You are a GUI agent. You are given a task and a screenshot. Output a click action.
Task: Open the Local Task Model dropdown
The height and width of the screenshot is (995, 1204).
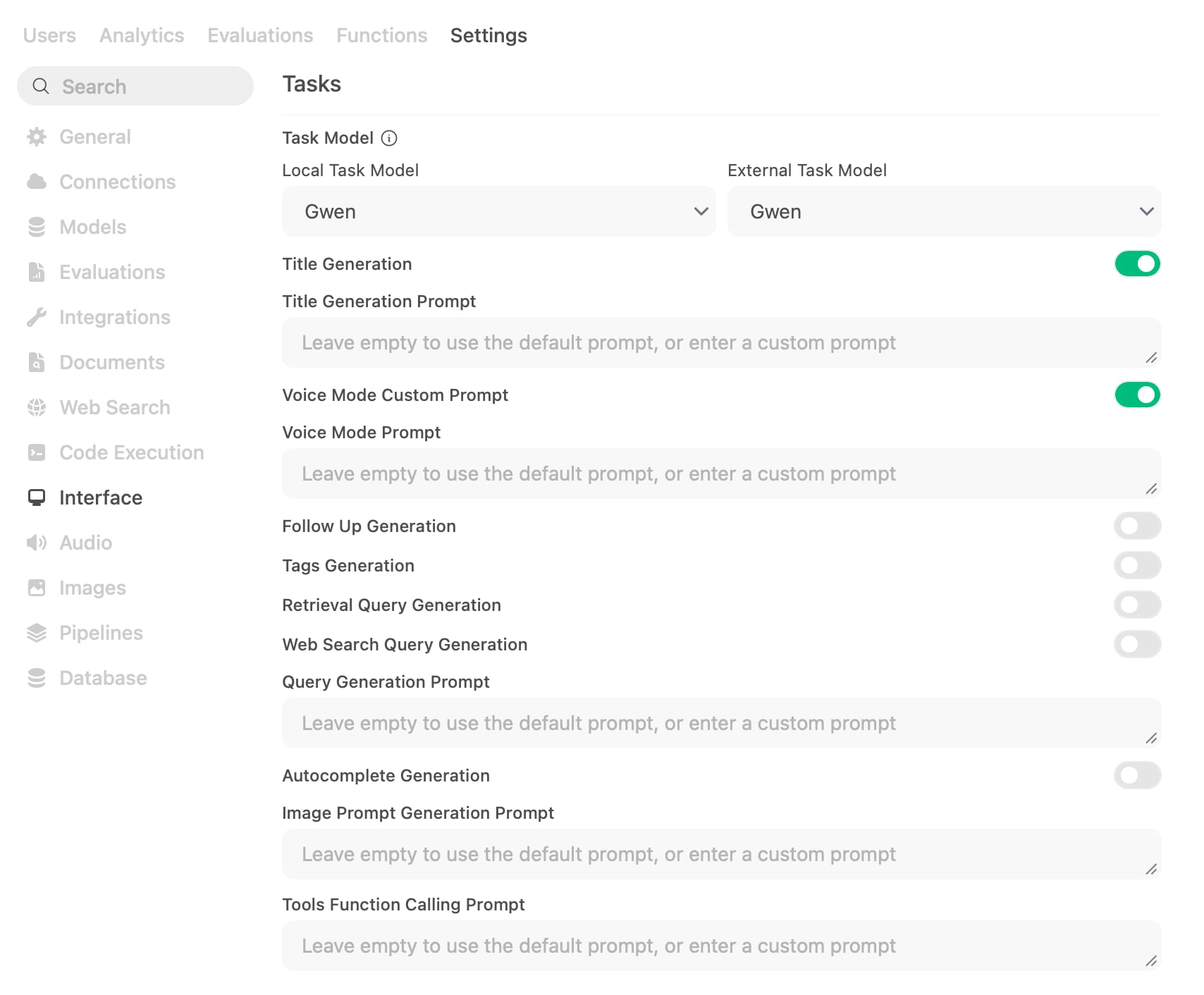pos(498,211)
